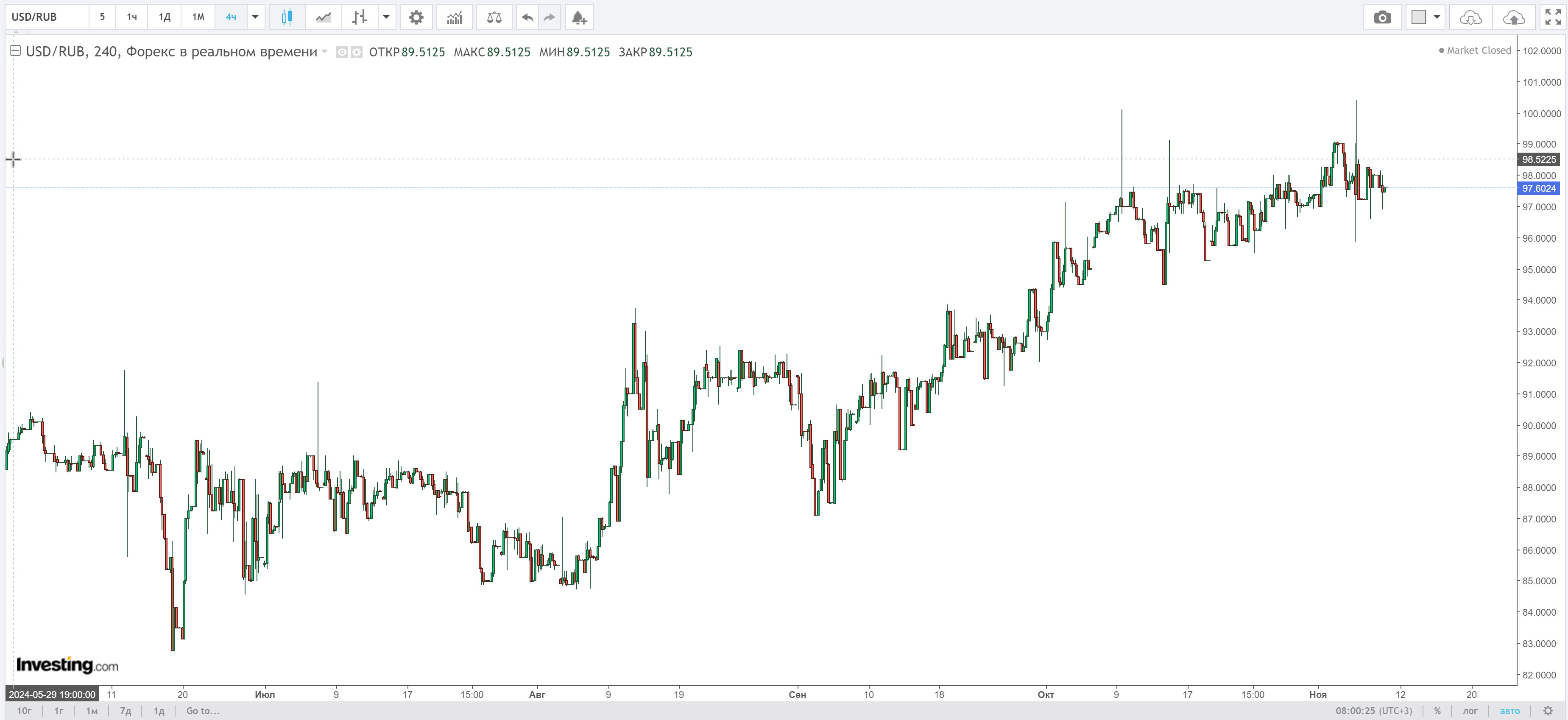Open the indicators icon
The height and width of the screenshot is (720, 1568).
[x=454, y=17]
